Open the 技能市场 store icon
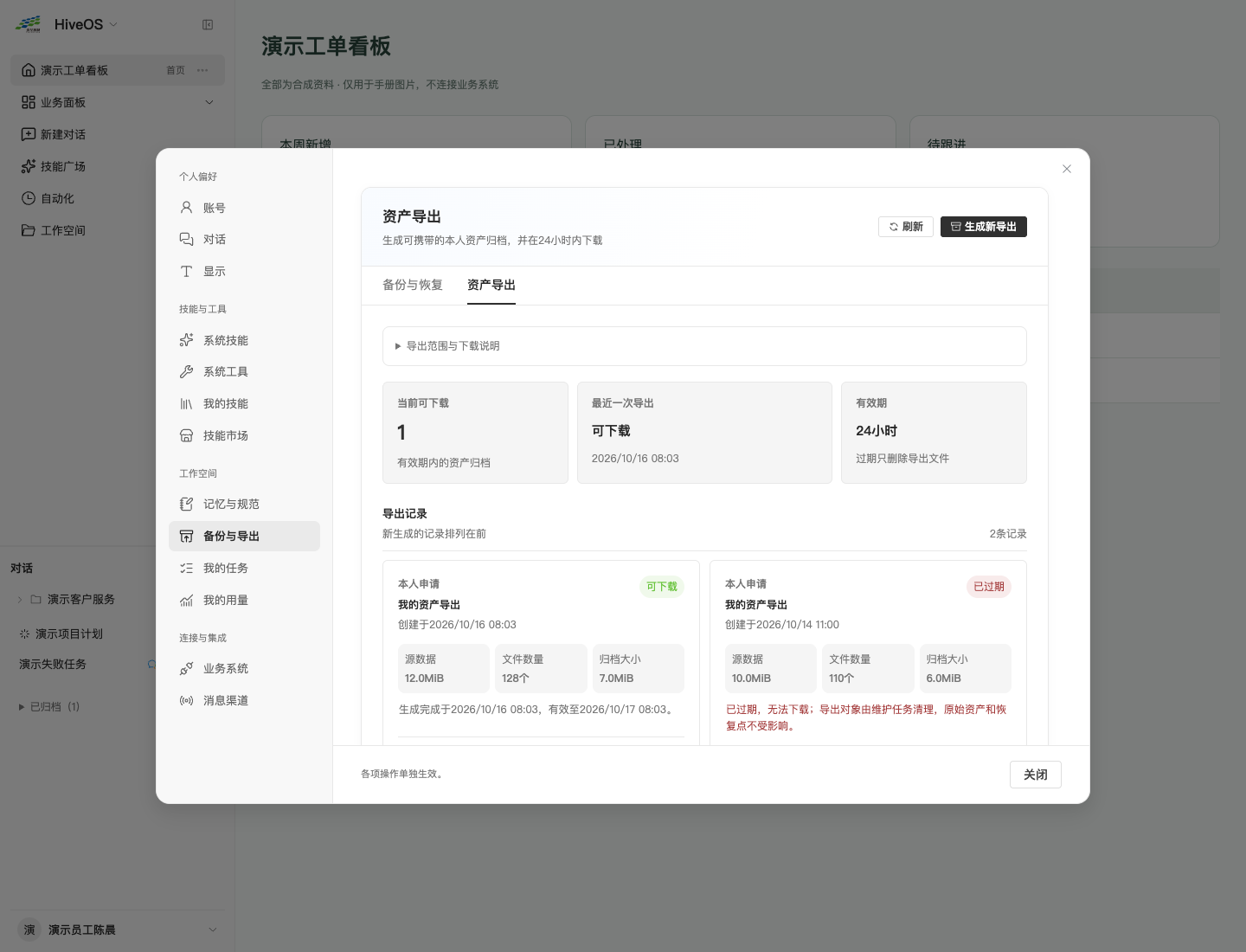 coord(186,436)
